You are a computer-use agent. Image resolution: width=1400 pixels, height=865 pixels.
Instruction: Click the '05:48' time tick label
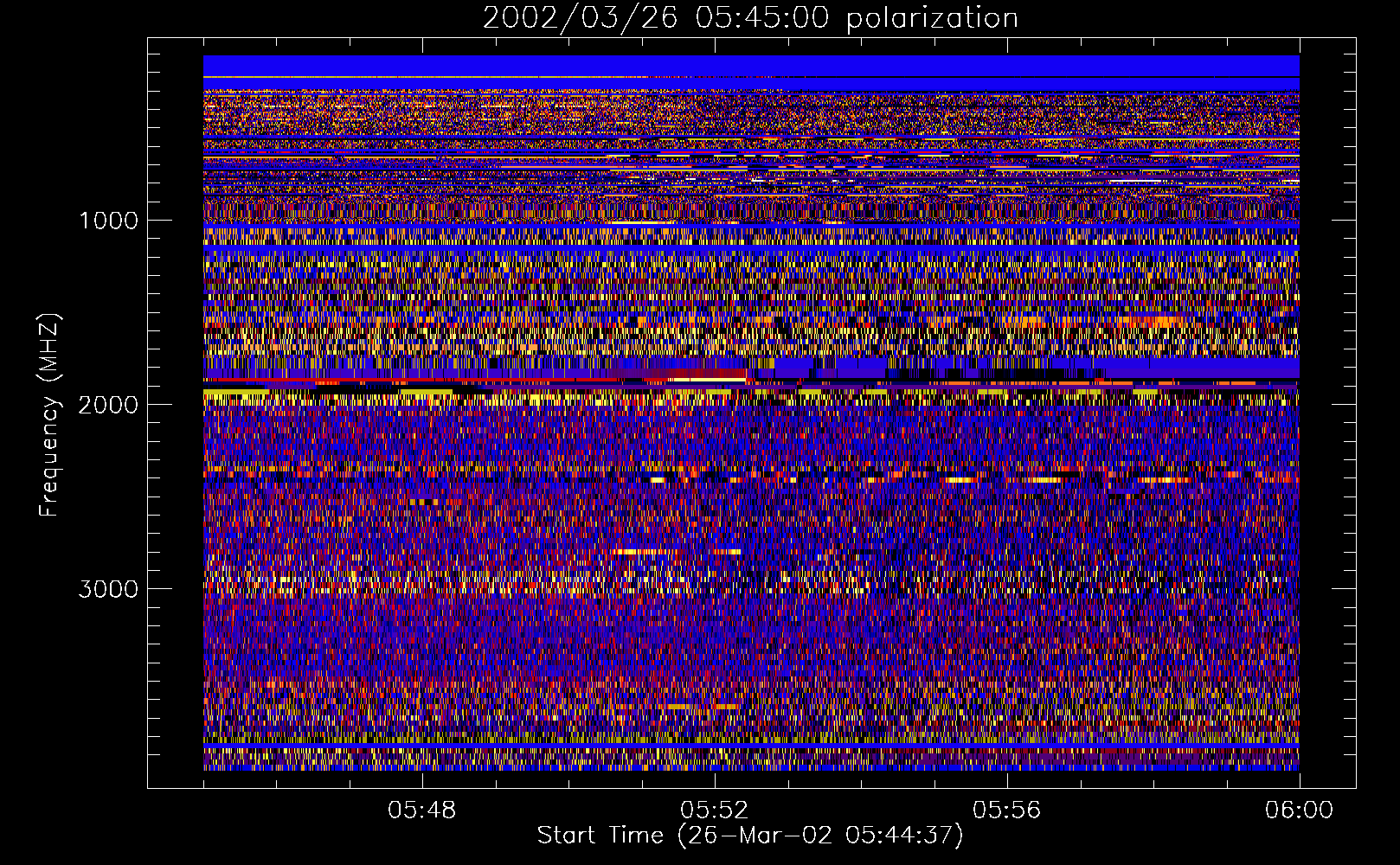click(x=421, y=811)
